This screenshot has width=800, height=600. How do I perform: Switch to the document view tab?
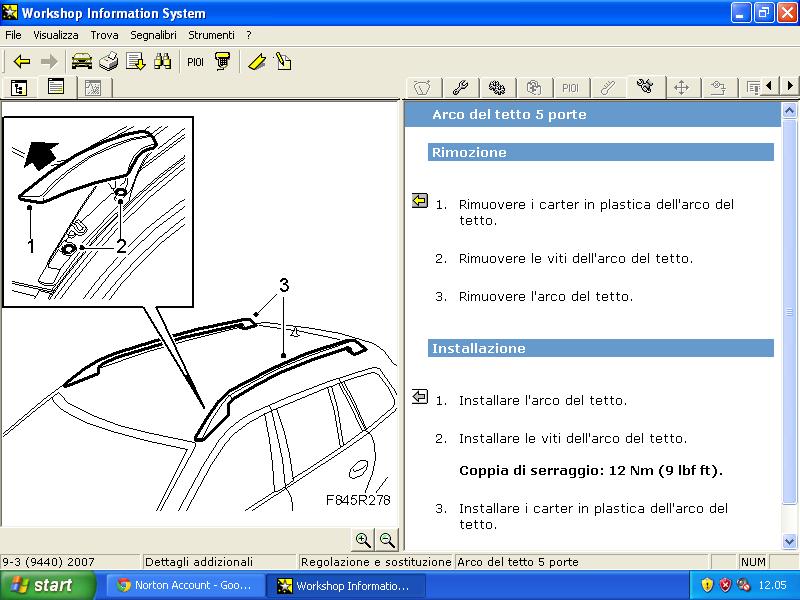click(56, 87)
